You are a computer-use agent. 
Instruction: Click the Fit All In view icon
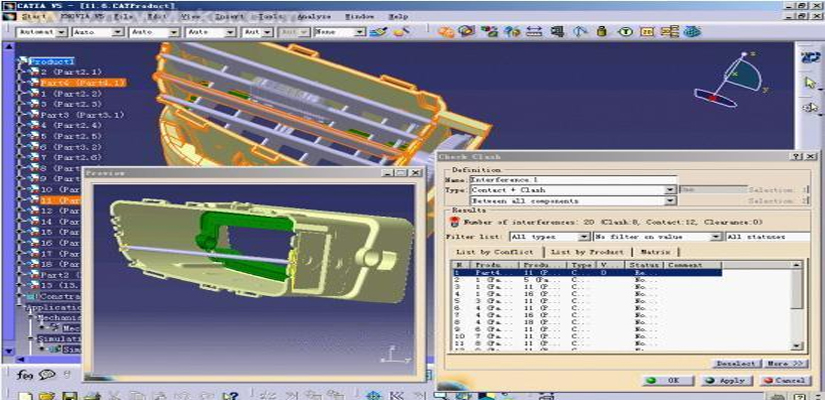[x=373, y=395]
